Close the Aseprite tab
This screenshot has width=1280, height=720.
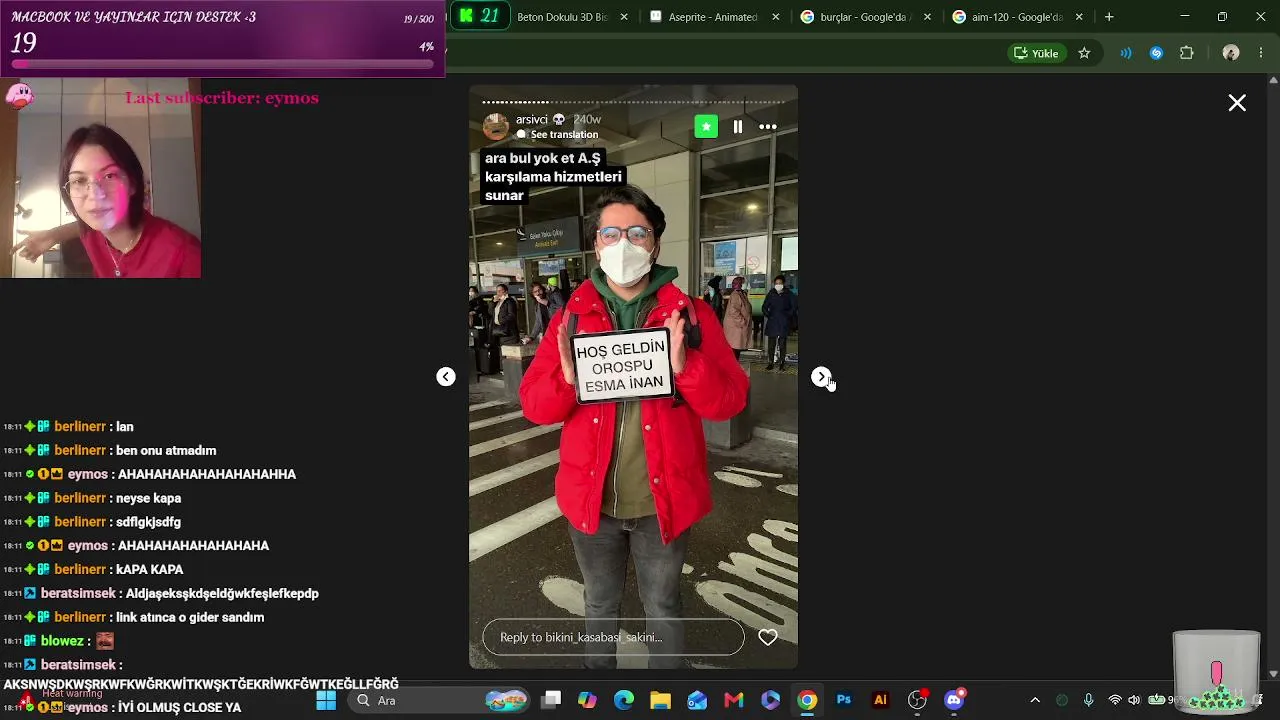point(775,17)
